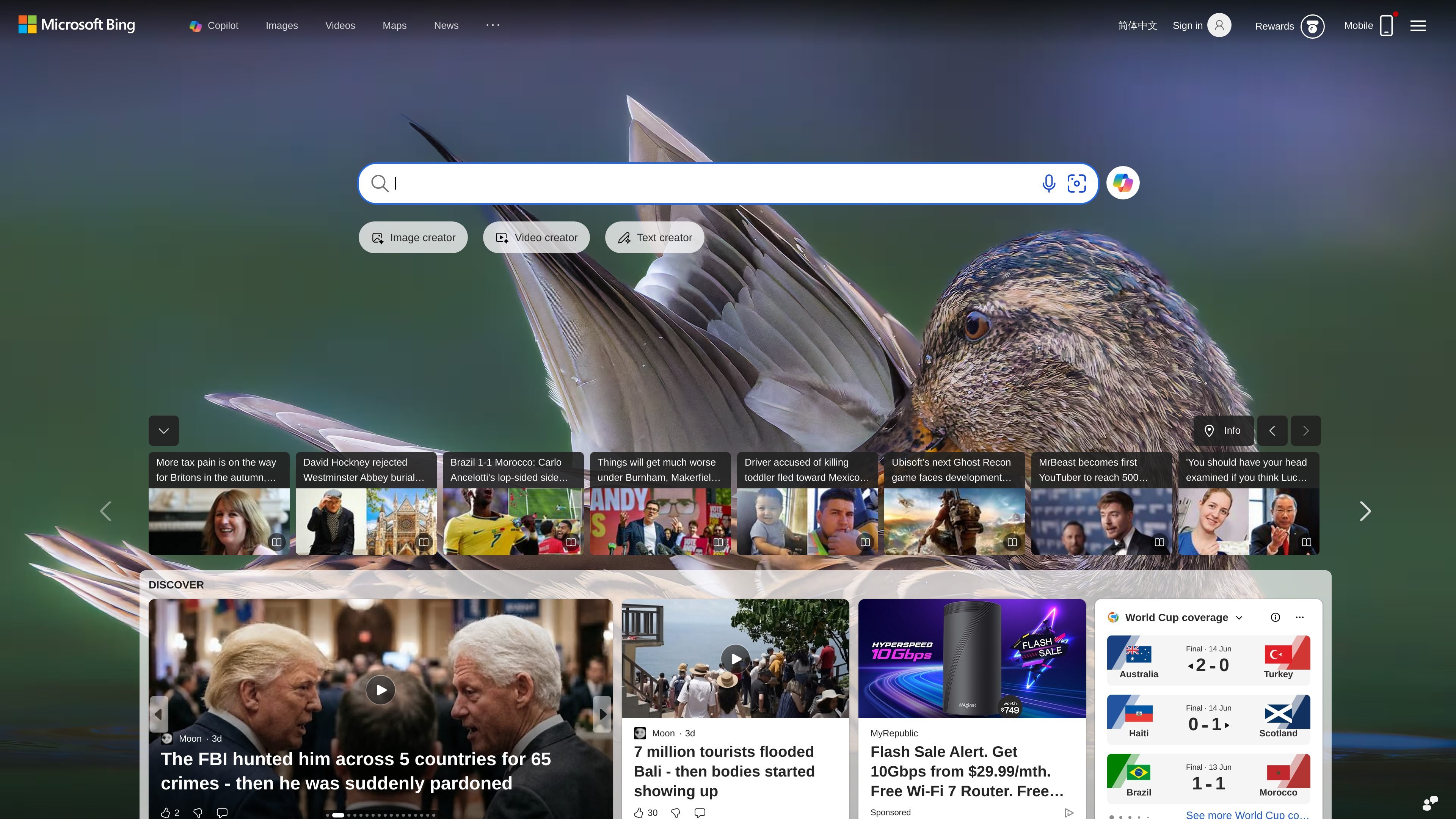Go to the Images tab
Image resolution: width=1456 pixels, height=819 pixels.
[281, 25]
